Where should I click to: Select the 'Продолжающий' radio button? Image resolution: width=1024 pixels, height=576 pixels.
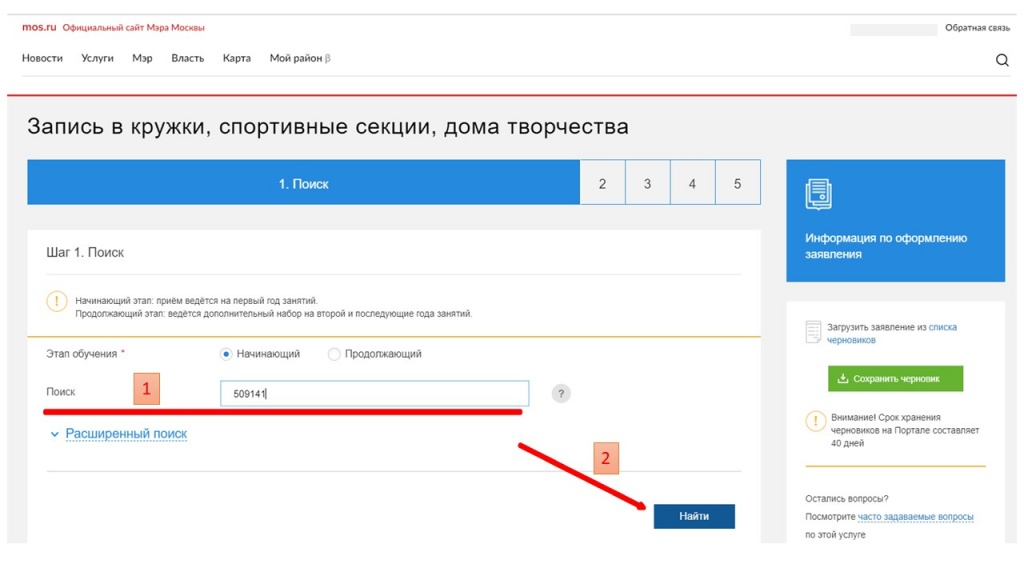click(334, 354)
